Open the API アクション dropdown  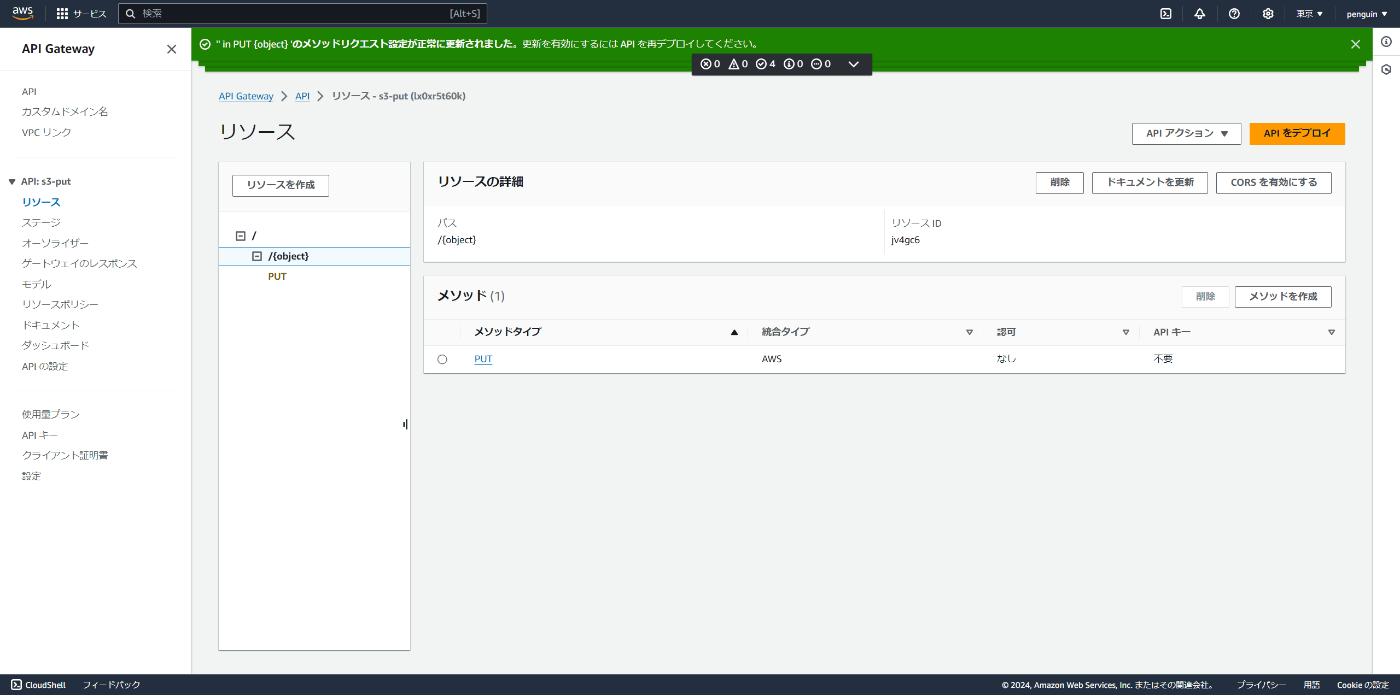tap(1186, 134)
